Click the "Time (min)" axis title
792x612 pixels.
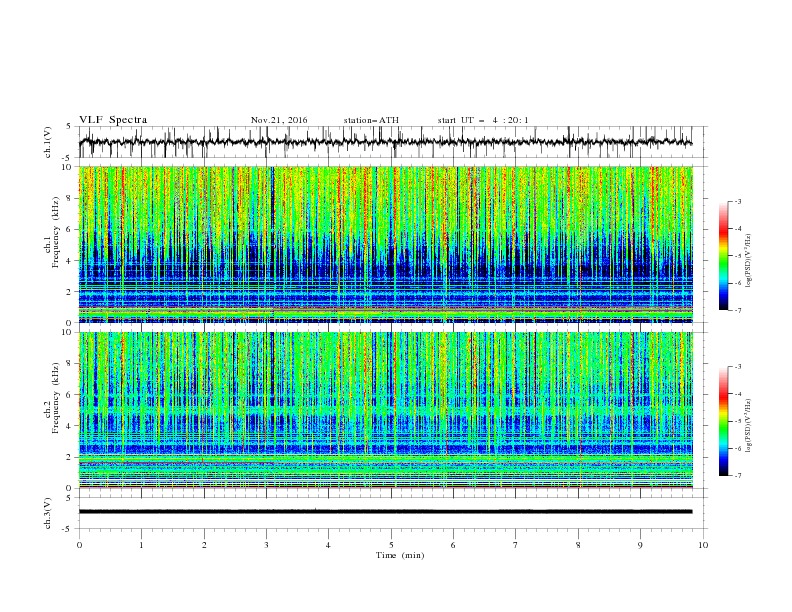click(400, 555)
